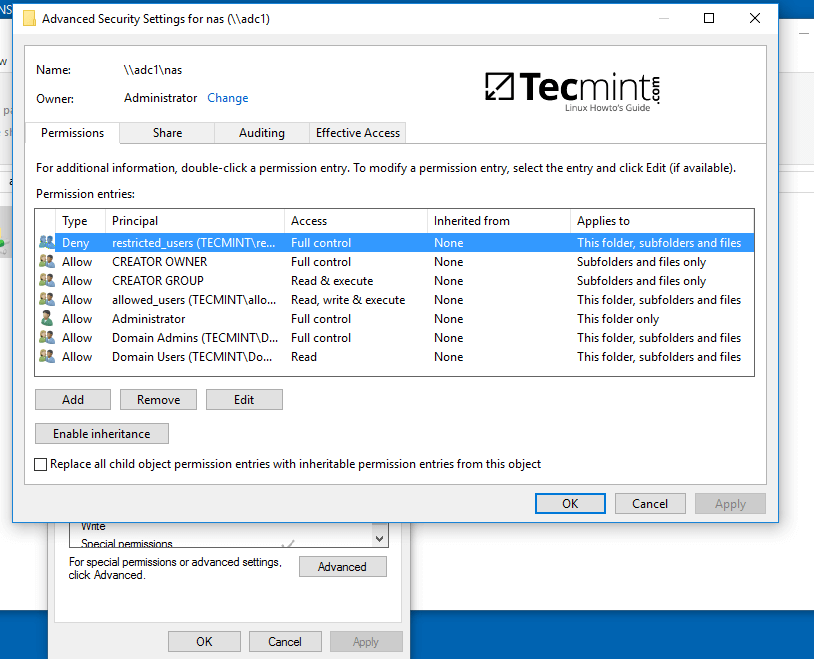This screenshot has height=659, width=814.
Task: Click the single-user icon beside Administrator
Action: pos(47,318)
